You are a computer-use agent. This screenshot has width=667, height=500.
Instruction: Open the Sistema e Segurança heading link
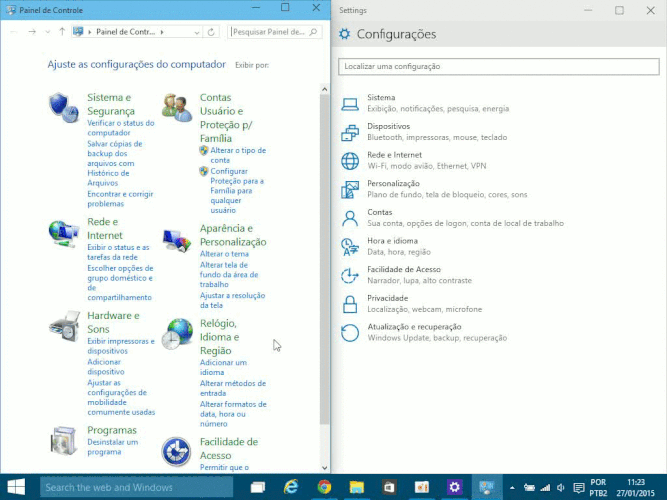(111, 104)
